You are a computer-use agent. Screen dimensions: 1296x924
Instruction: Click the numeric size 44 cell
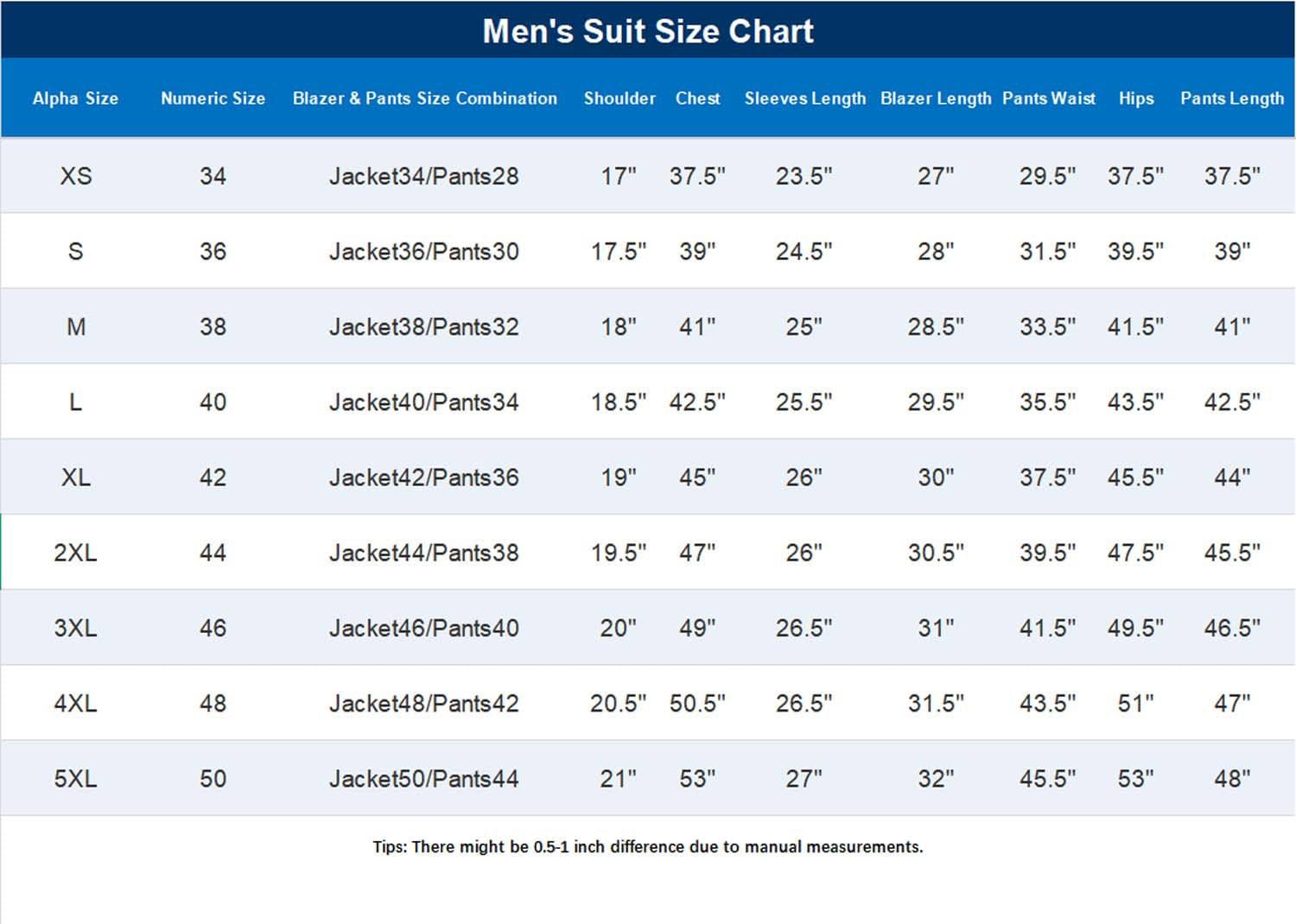tap(213, 552)
